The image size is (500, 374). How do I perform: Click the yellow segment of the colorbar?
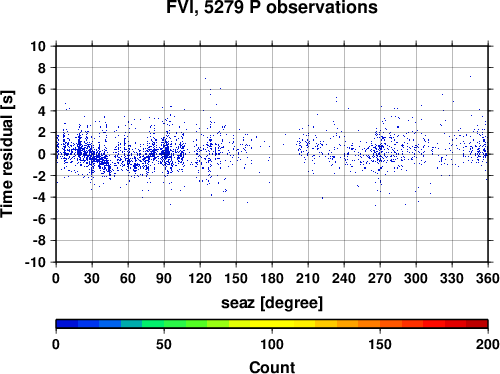tap(272, 324)
